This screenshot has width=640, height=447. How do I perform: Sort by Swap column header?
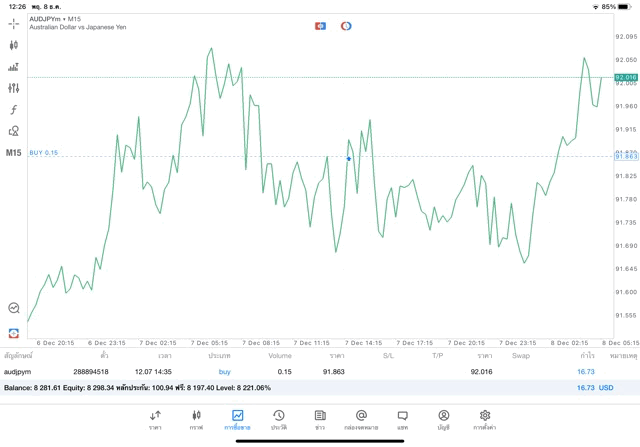(521, 356)
